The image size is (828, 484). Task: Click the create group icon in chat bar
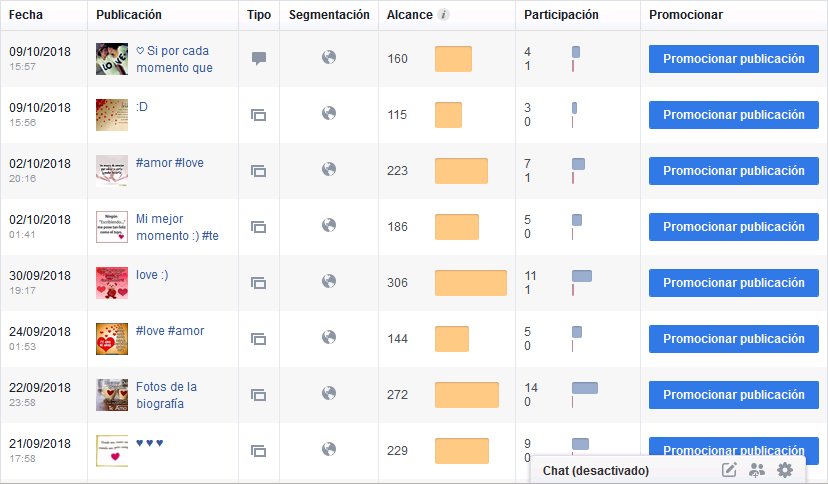757,470
